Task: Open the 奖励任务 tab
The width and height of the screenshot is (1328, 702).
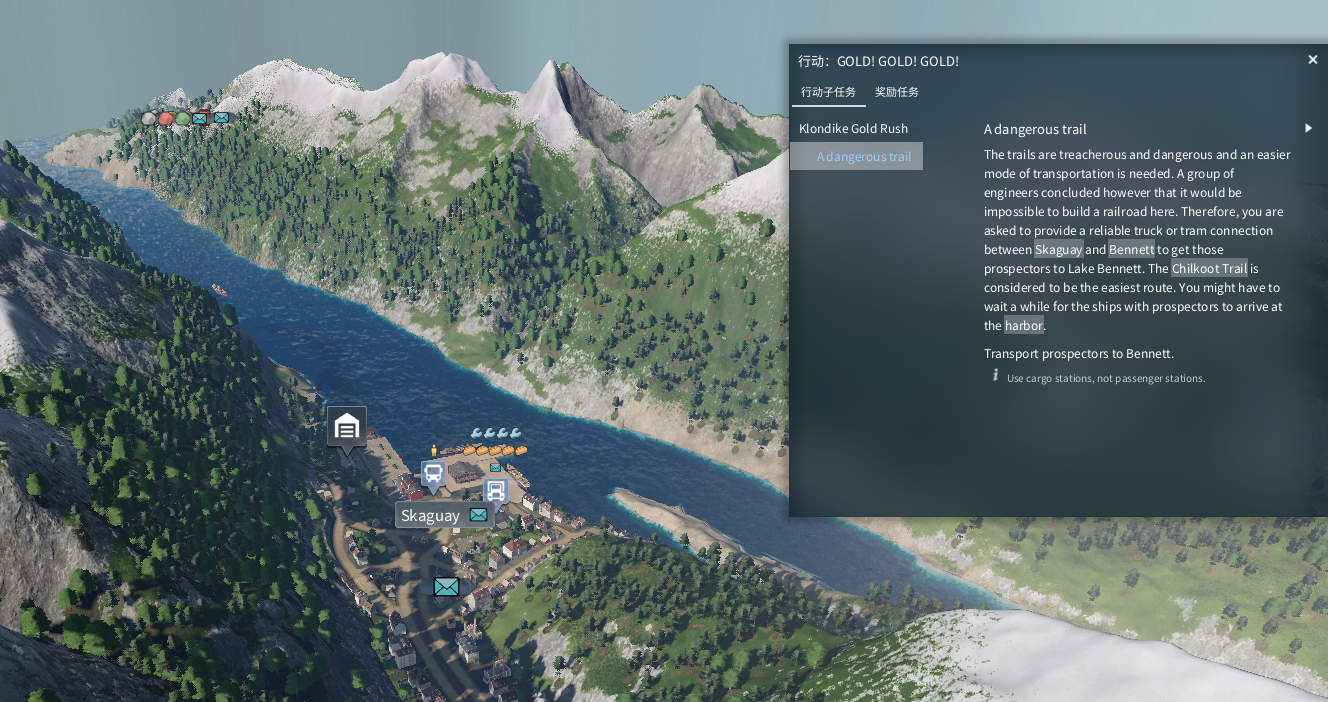Action: tap(896, 92)
